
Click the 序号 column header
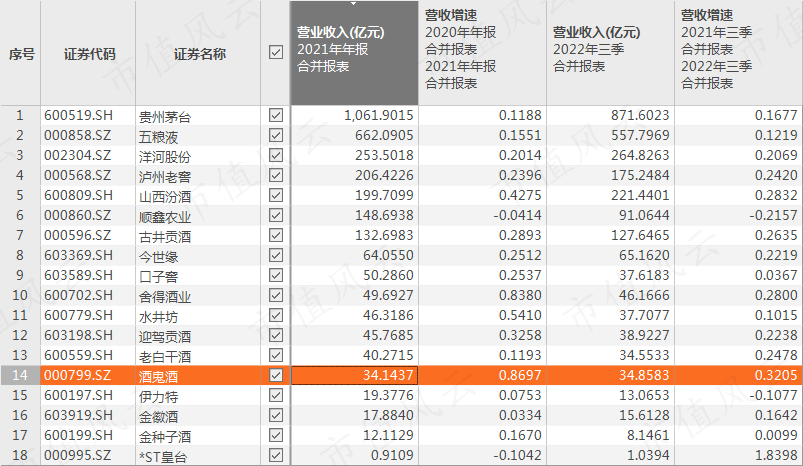(20, 53)
